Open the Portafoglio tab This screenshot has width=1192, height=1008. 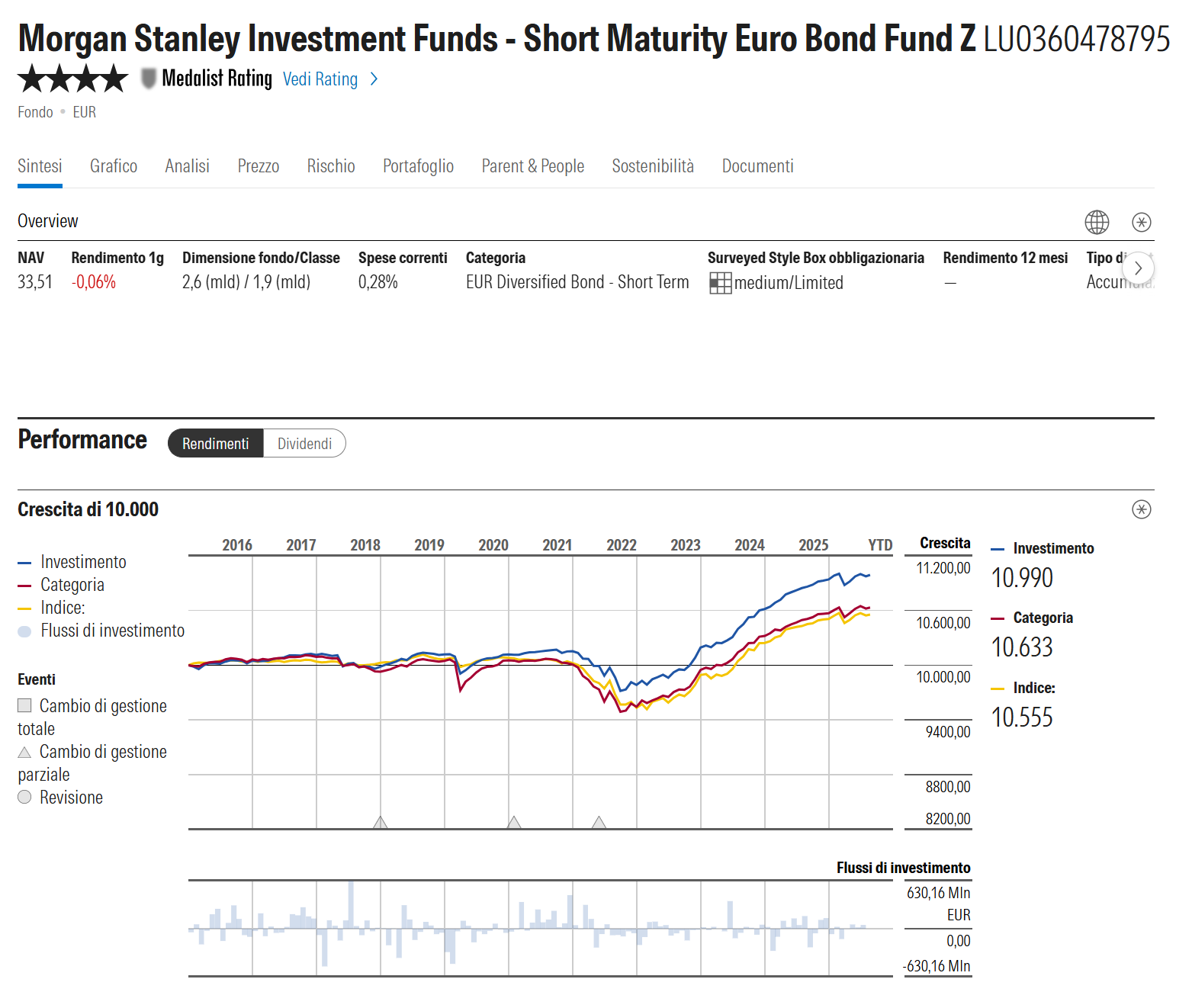pos(418,166)
